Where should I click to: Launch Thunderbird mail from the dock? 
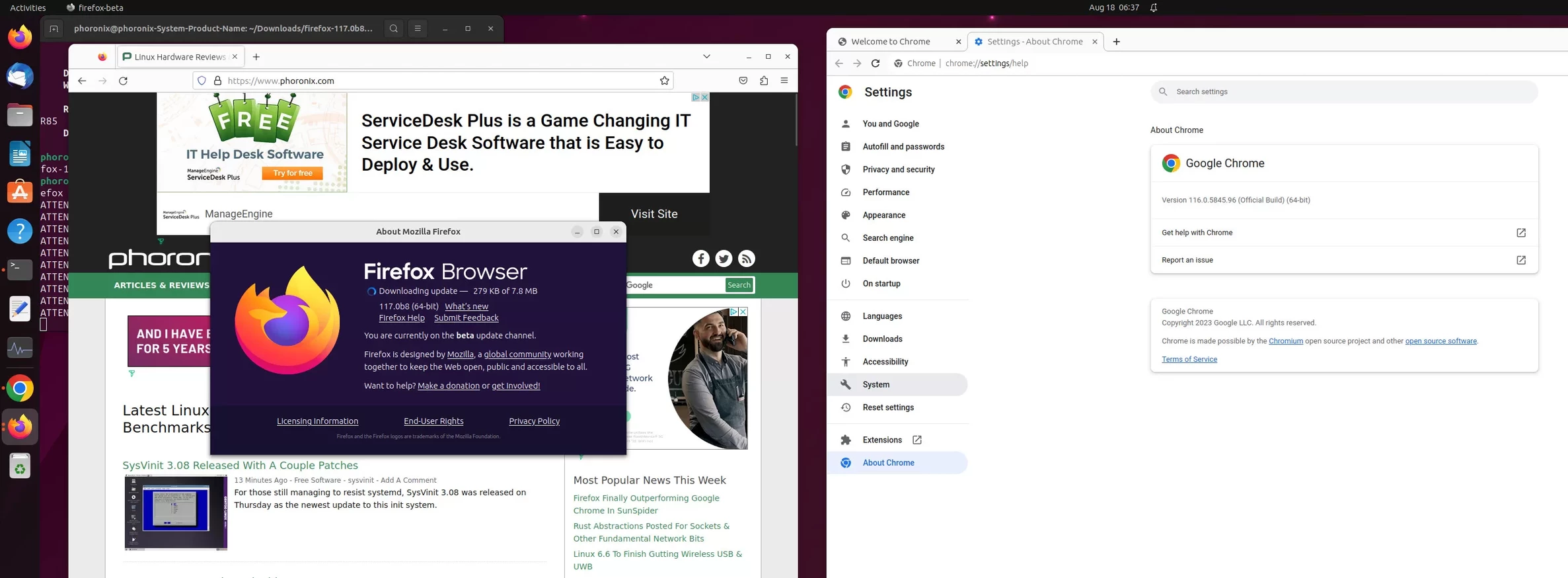click(x=20, y=76)
